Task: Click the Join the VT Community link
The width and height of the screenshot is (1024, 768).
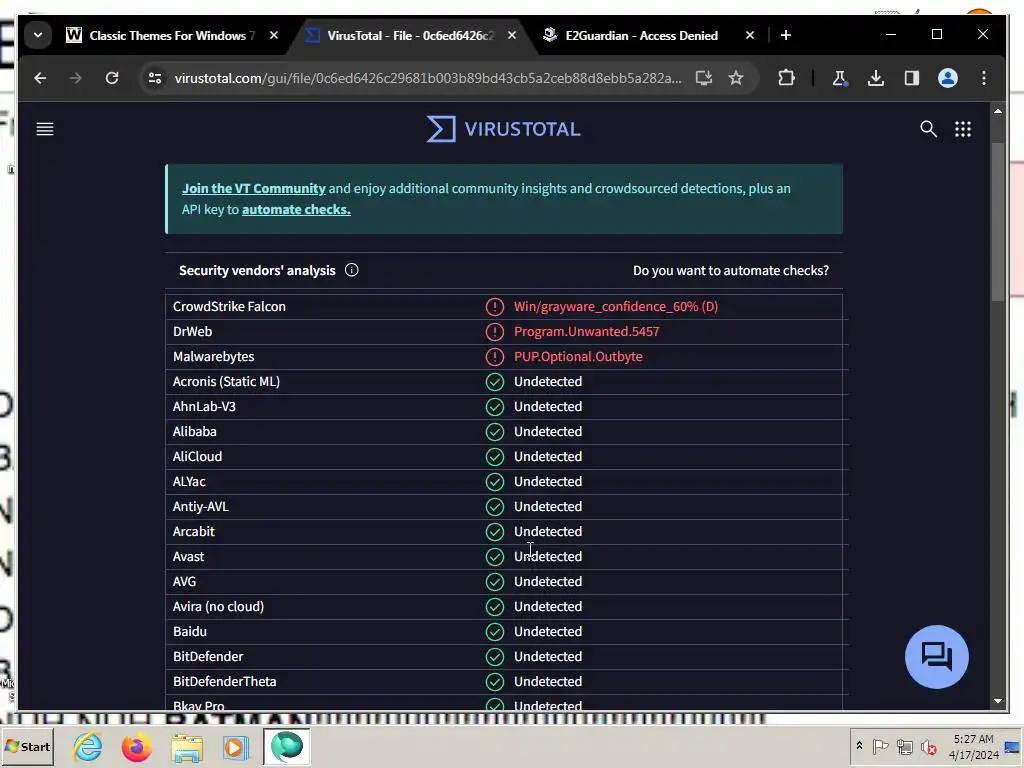Action: pos(253,189)
